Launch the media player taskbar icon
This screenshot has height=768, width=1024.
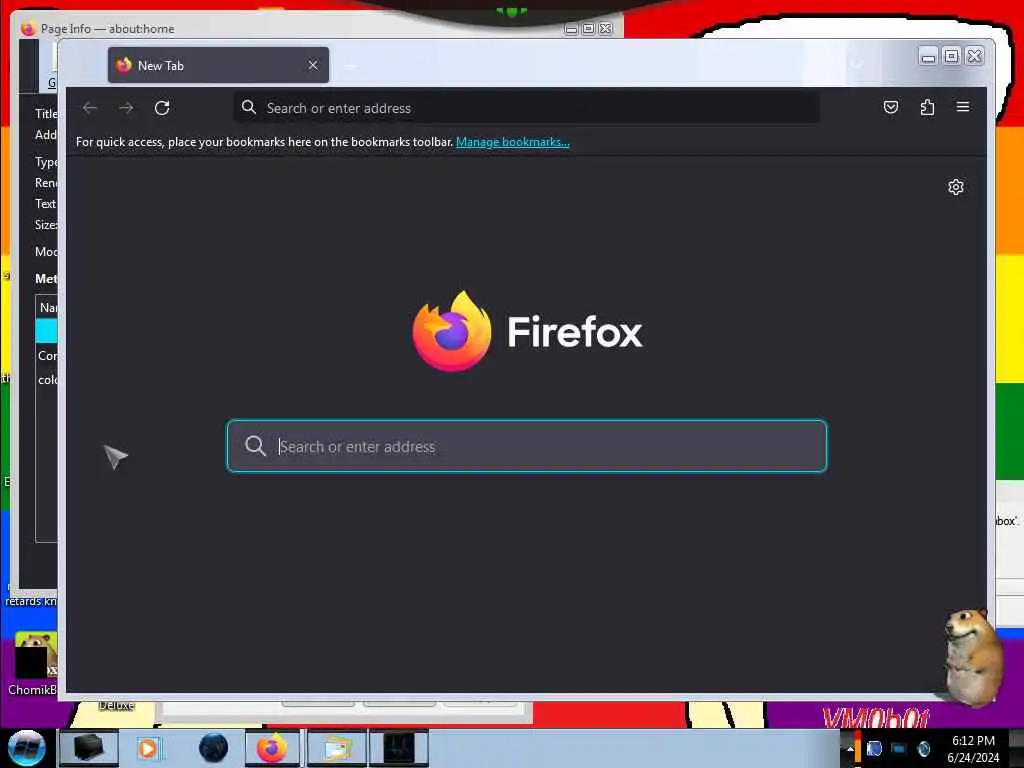(148, 748)
